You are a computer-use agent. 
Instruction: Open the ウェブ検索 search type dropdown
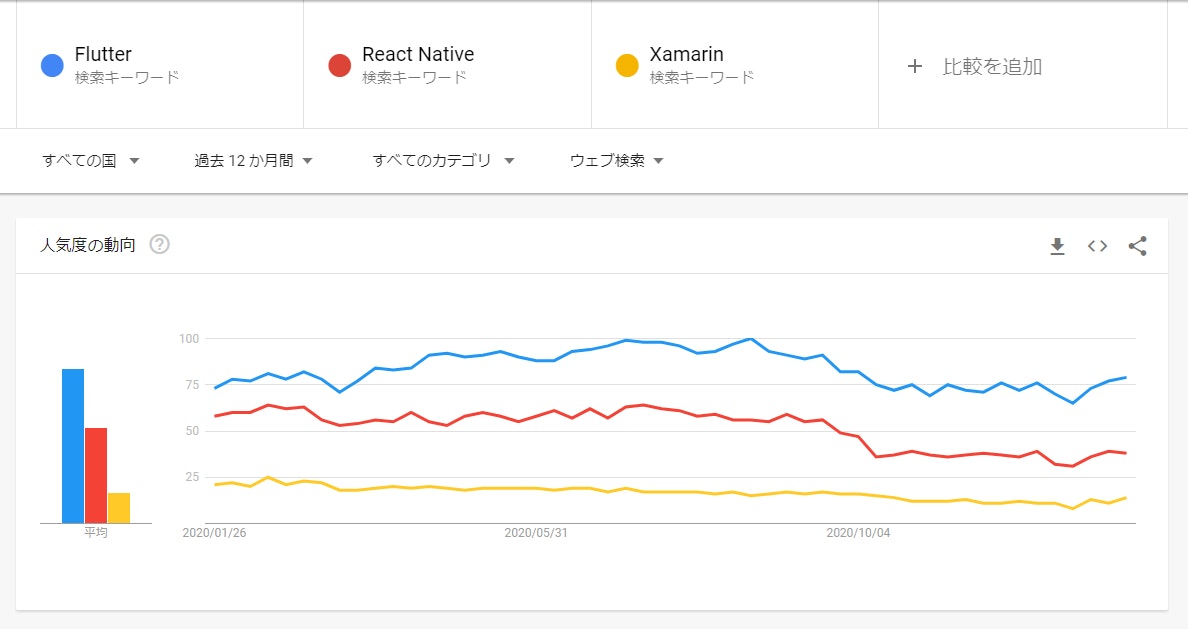[613, 159]
